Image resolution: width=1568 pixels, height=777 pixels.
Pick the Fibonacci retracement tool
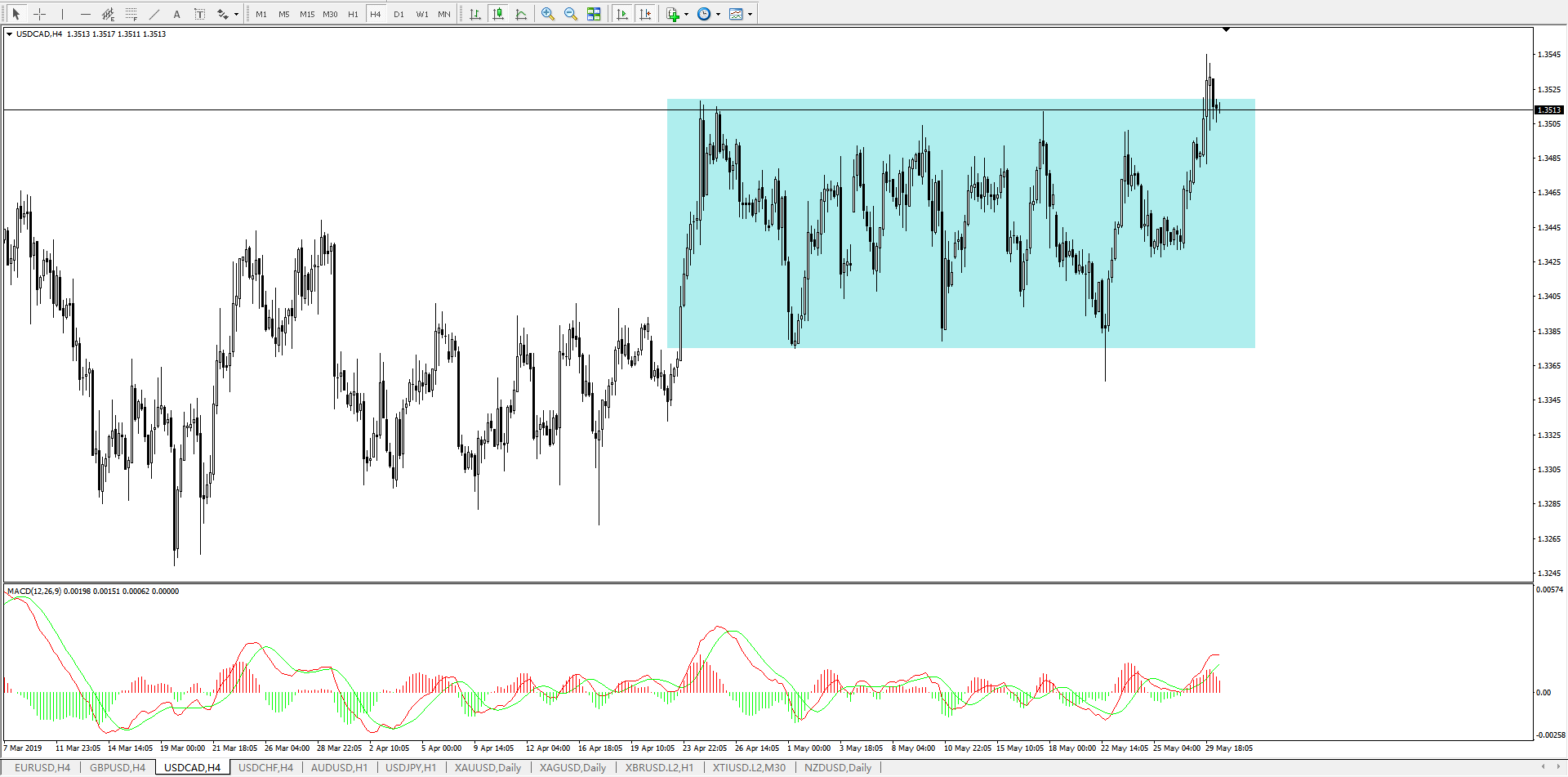click(131, 14)
